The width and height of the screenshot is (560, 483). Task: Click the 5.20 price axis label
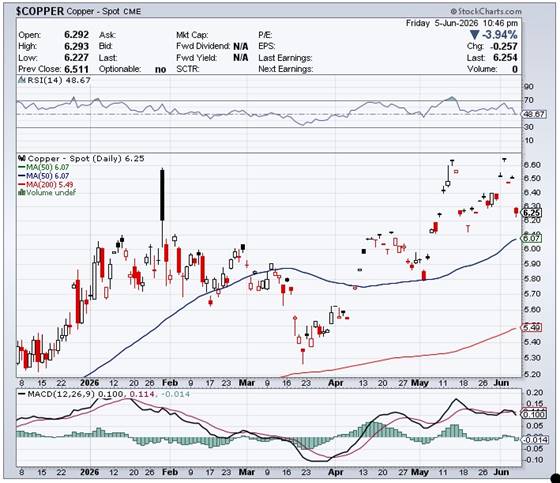(532, 374)
